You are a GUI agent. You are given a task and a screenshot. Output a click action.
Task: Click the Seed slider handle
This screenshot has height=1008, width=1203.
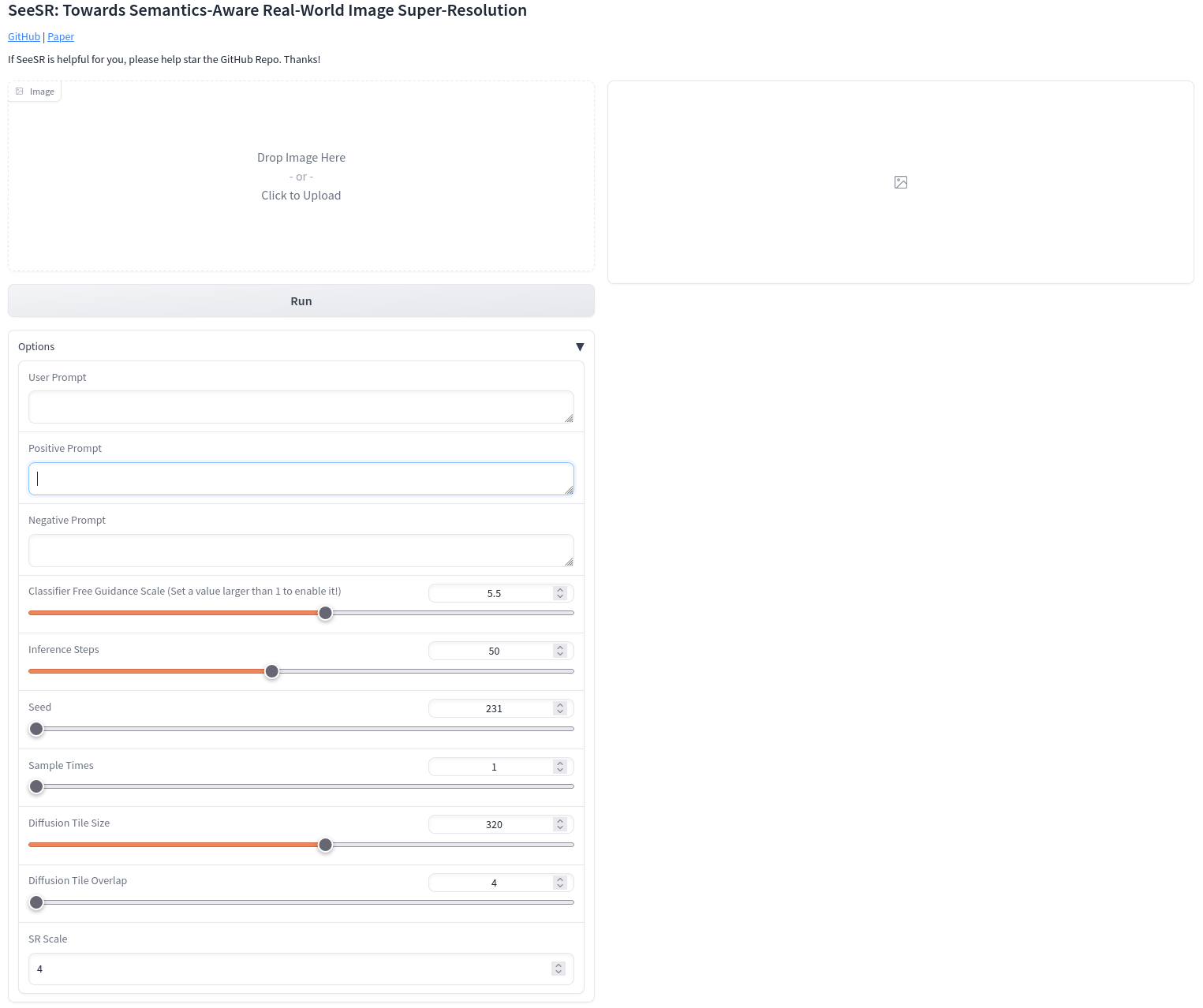click(36, 730)
